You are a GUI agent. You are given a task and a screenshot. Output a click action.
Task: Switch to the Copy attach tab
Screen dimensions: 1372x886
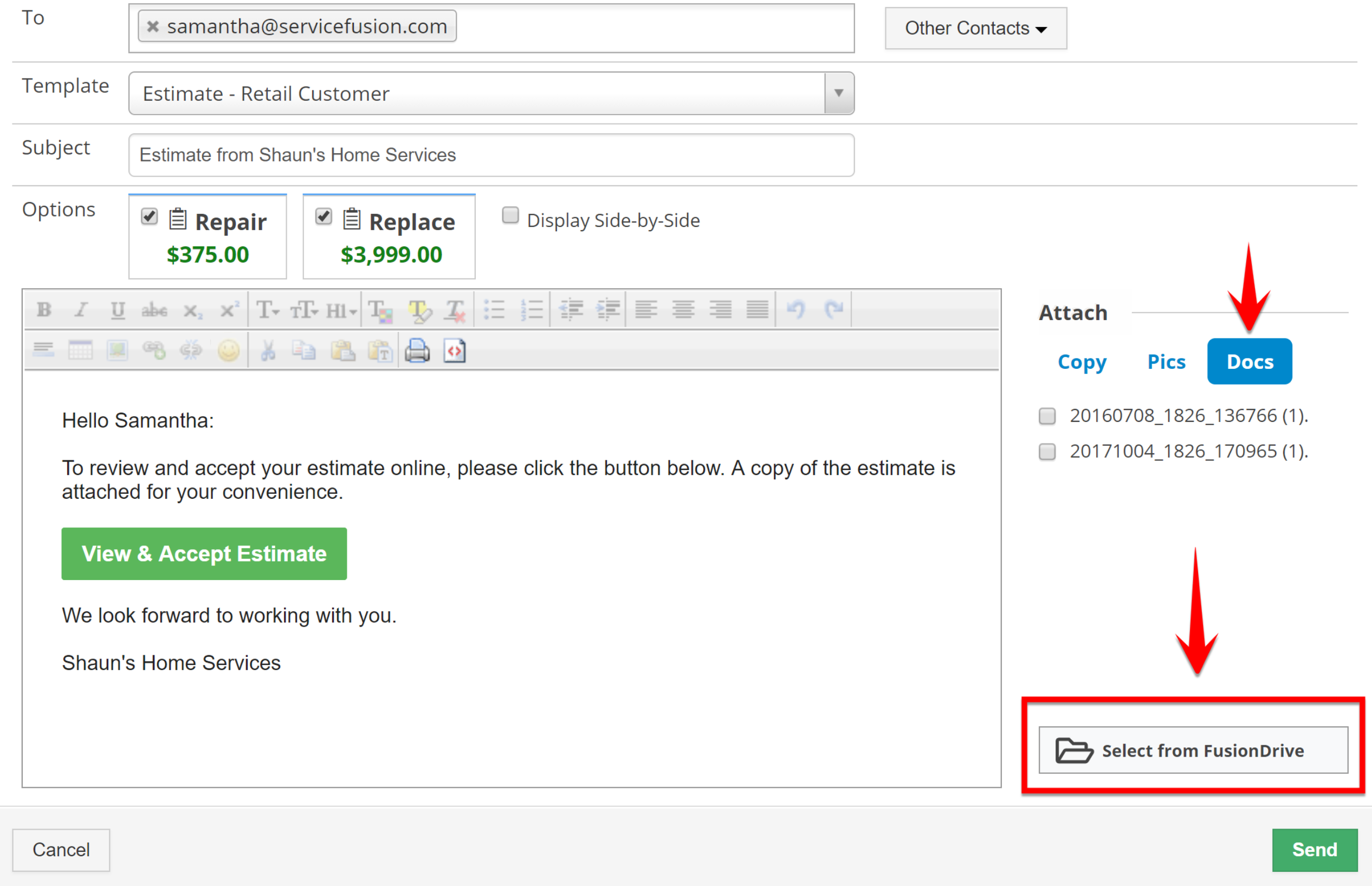click(x=1082, y=361)
